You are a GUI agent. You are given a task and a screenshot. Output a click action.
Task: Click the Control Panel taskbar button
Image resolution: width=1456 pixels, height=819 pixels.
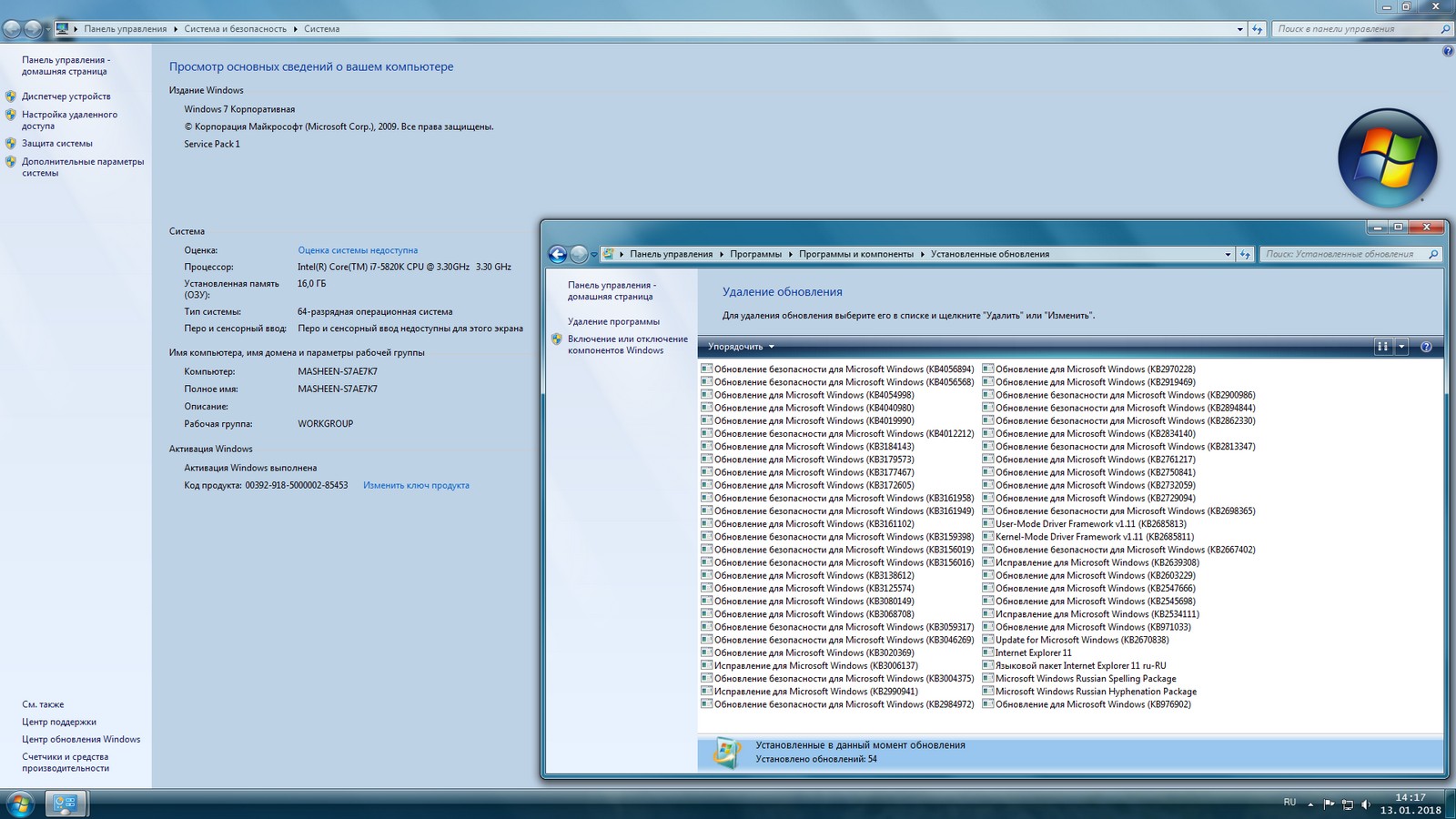click(66, 804)
